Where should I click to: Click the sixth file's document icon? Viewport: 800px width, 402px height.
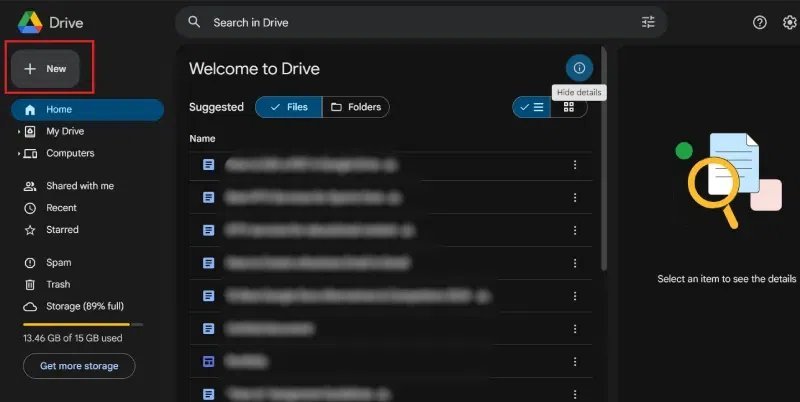tap(209, 329)
